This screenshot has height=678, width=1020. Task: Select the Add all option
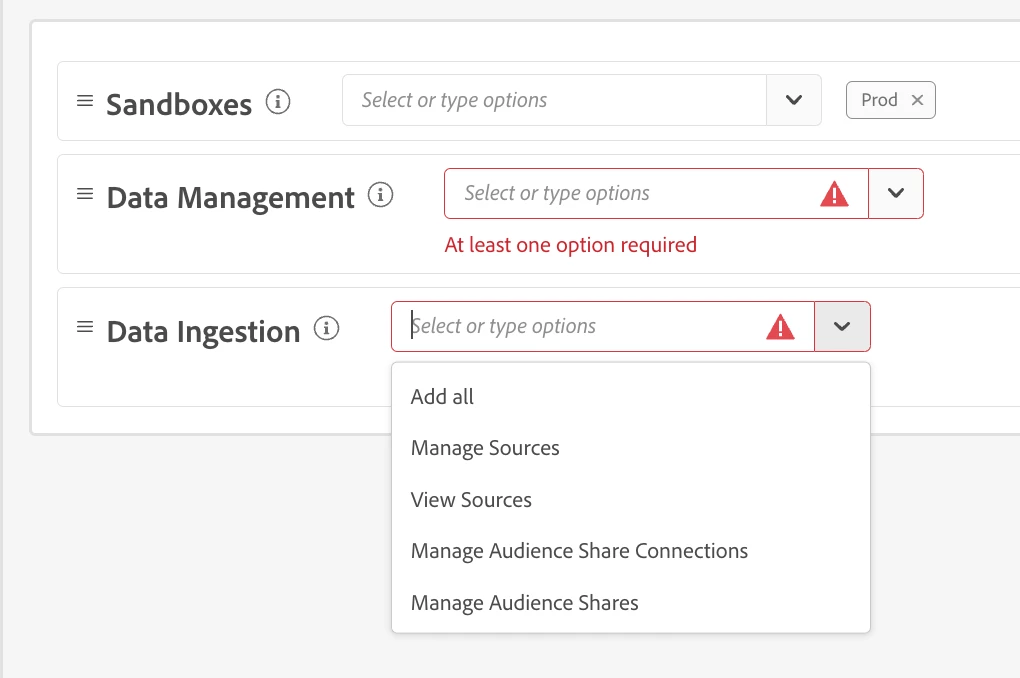[x=442, y=397]
